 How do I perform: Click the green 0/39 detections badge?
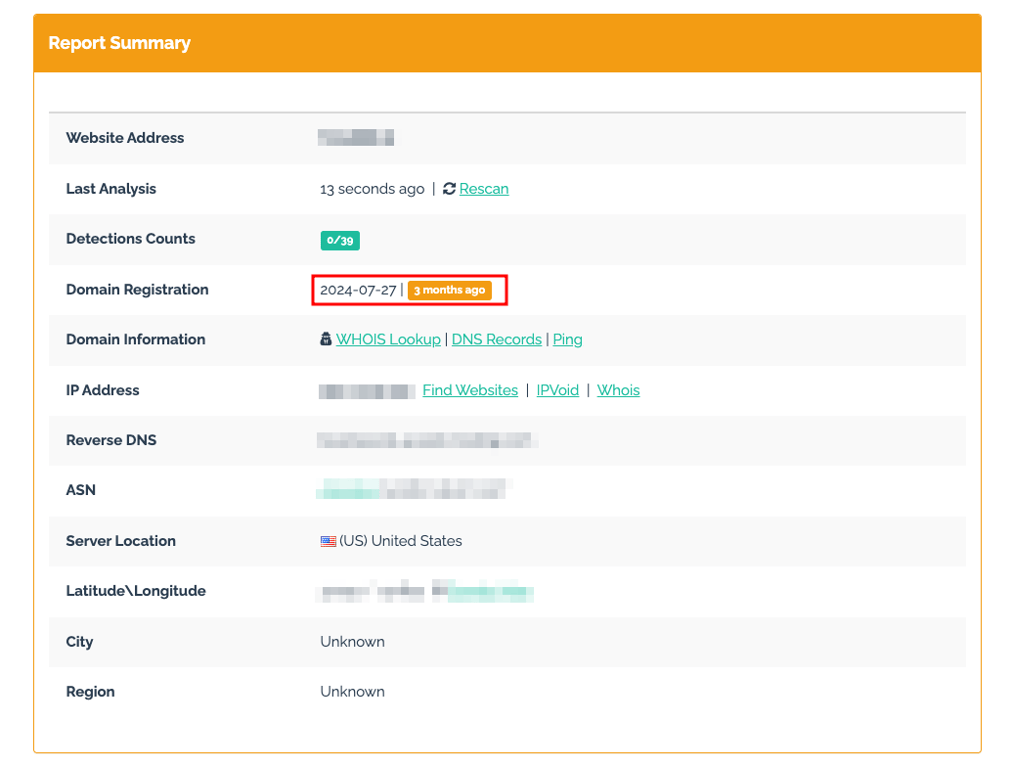[339, 240]
